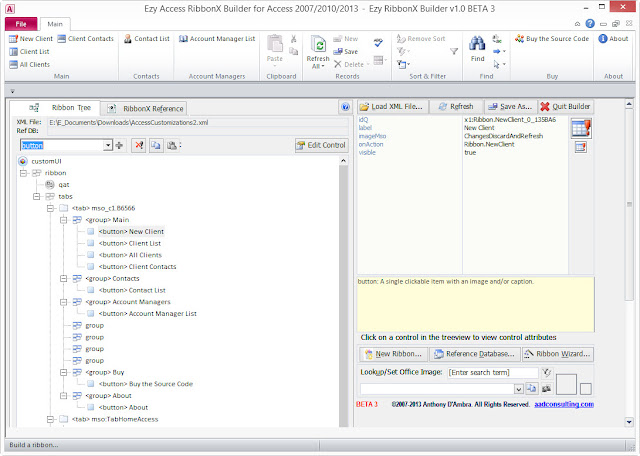
Task: Click the paste control icon in tree toolbar
Action: pyautogui.click(x=172, y=145)
